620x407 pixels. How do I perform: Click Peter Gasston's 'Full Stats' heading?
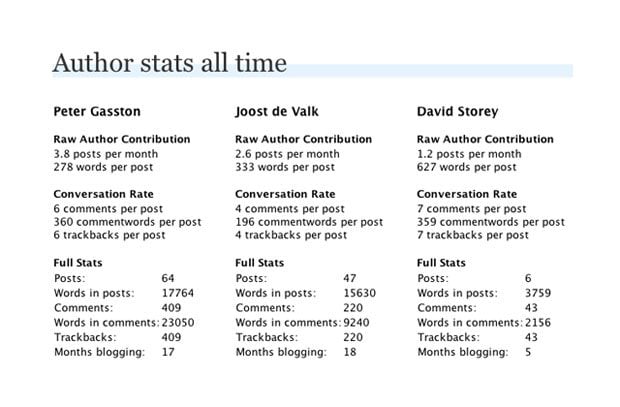79,263
